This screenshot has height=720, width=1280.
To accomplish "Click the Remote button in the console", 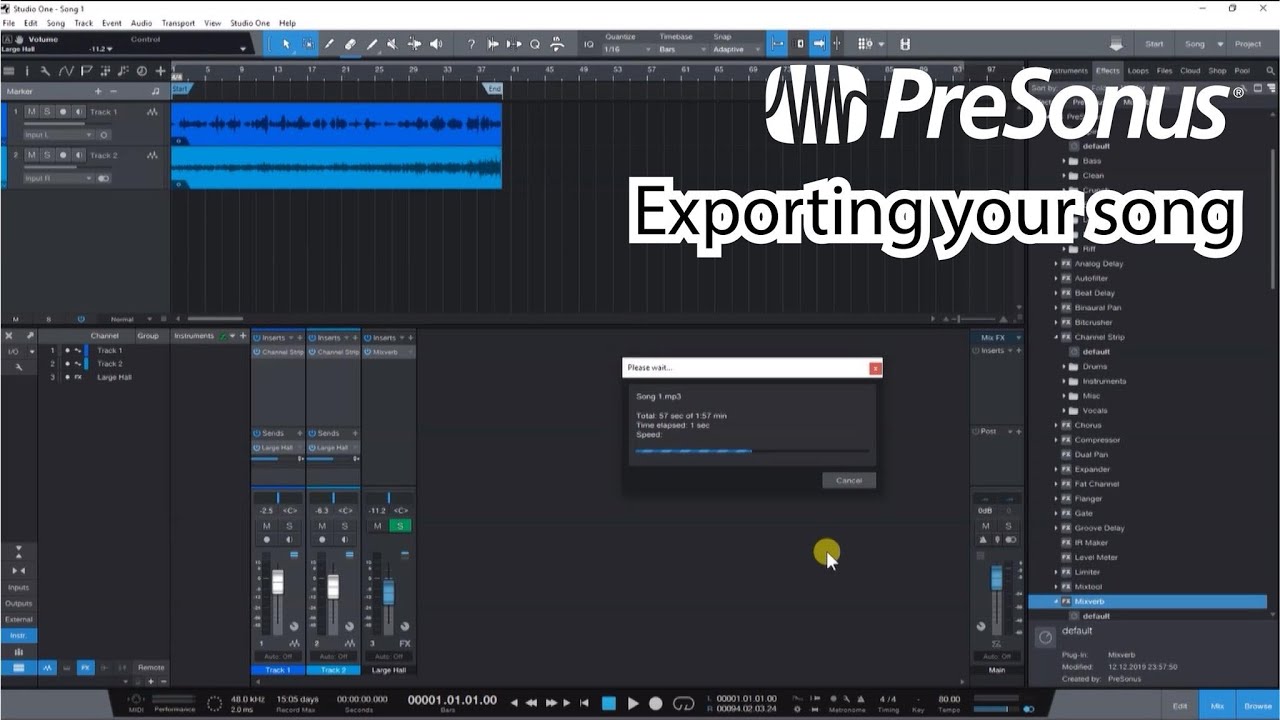I will [151, 667].
